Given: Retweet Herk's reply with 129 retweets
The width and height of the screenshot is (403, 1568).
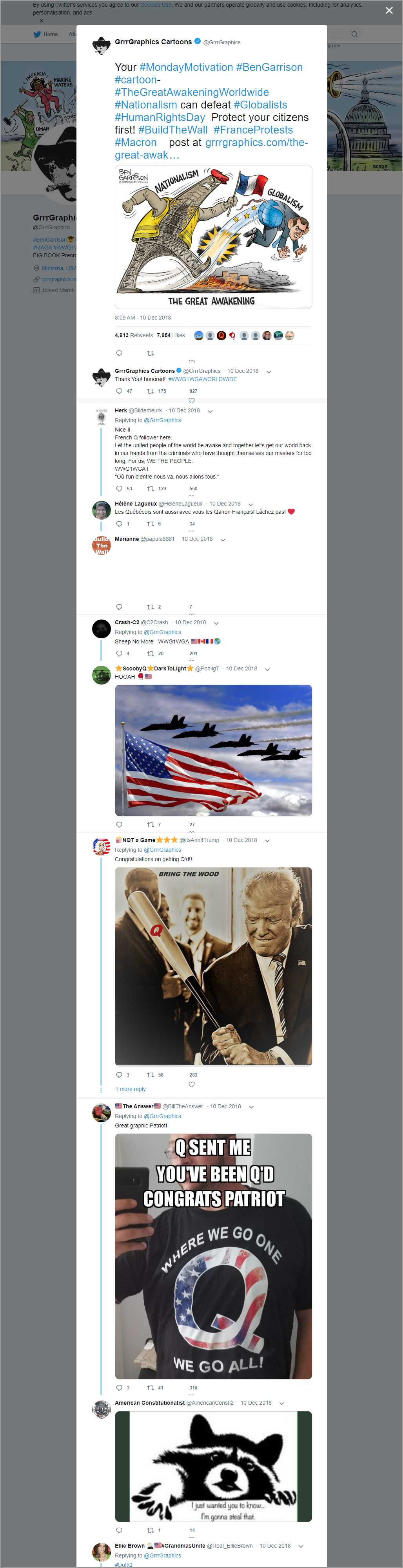Looking at the screenshot, I should [151, 488].
